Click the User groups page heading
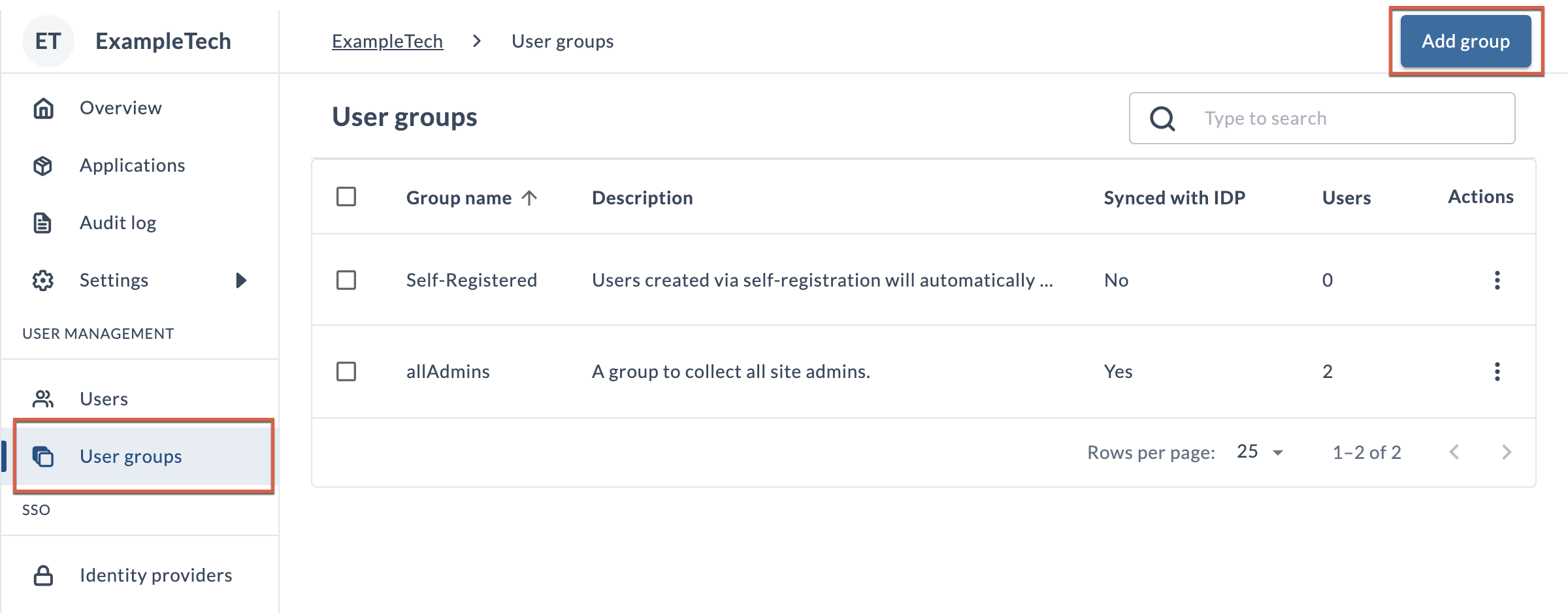This screenshot has height=613, width=1568. coord(404,118)
